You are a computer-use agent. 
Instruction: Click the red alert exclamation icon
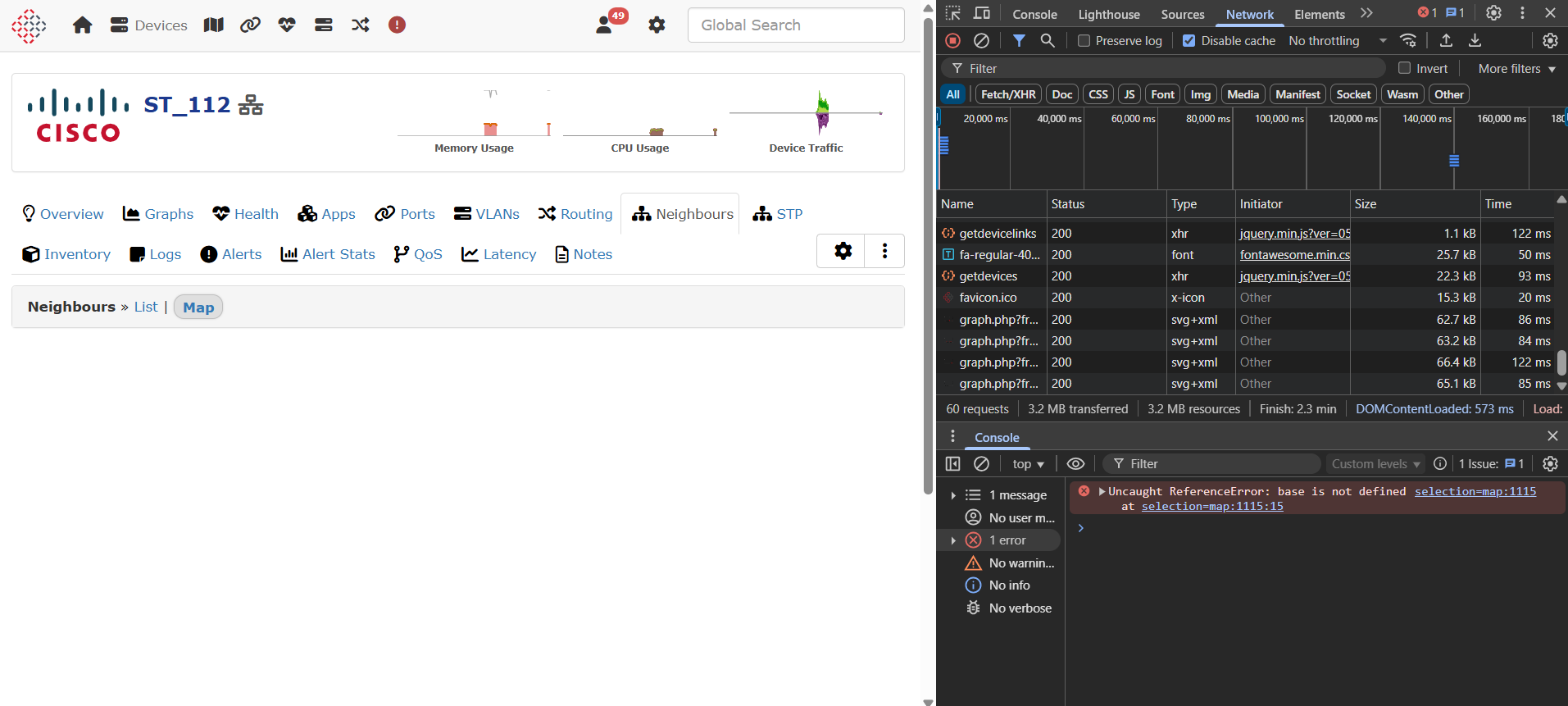coord(397,25)
